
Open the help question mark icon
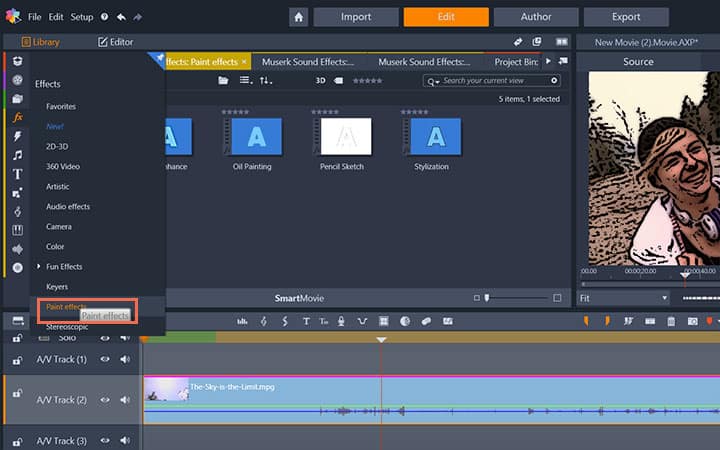point(105,17)
